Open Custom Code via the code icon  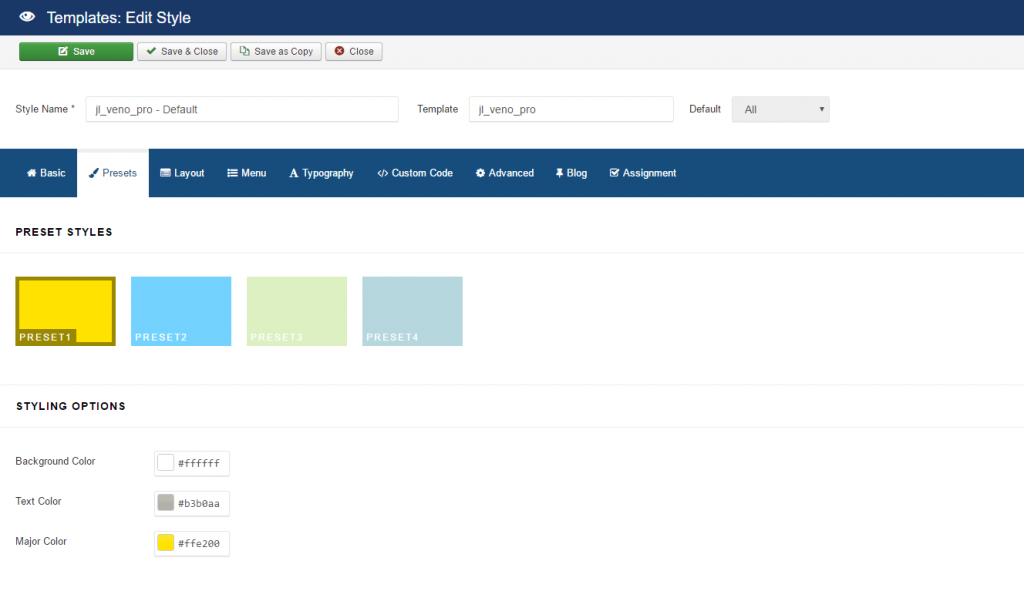(x=382, y=172)
